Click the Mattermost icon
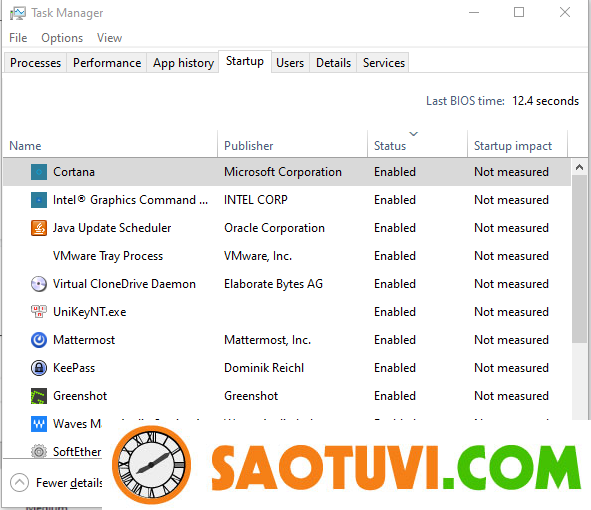The height and width of the screenshot is (510, 591). (39, 340)
